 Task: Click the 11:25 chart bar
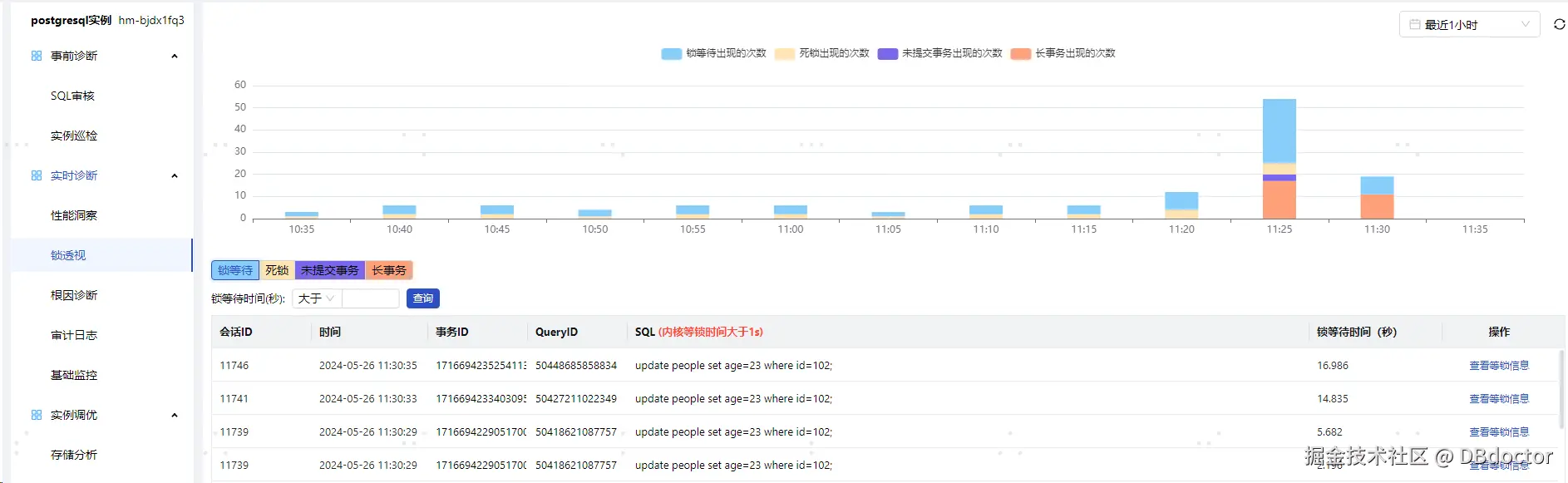point(1280,159)
